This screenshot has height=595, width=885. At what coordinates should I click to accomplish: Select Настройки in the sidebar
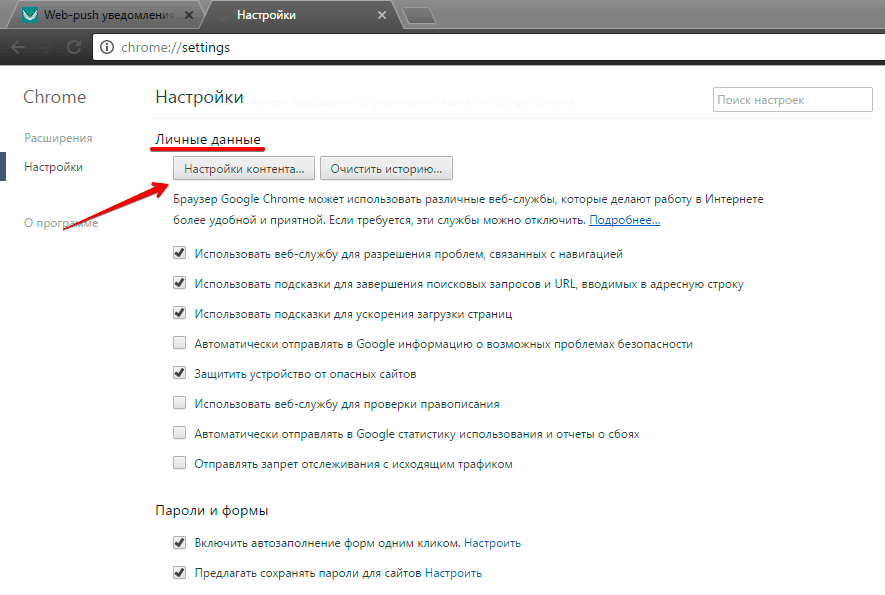54,167
